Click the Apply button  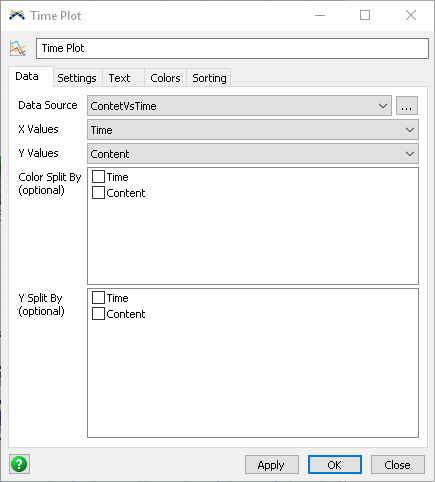tap(271, 465)
